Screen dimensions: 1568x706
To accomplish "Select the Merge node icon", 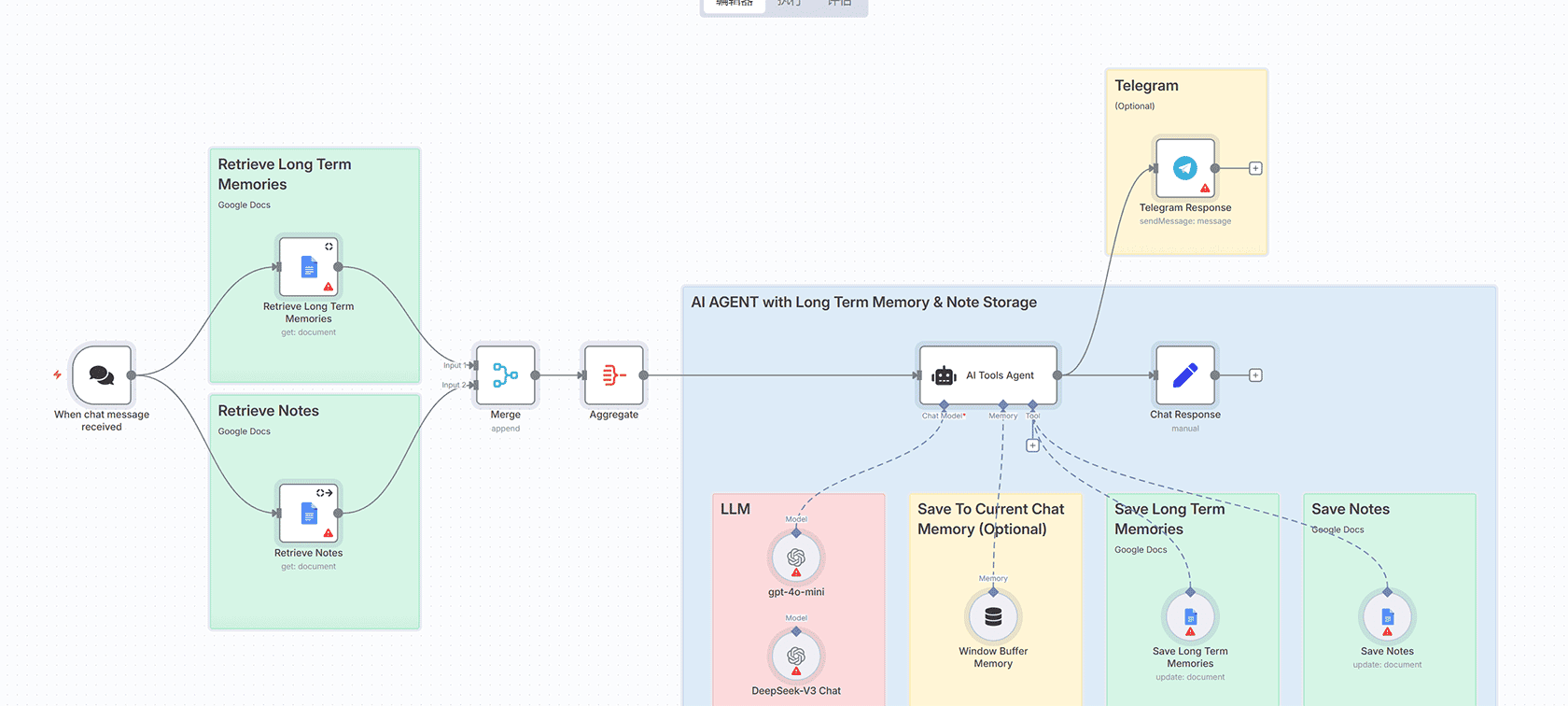I will coord(505,375).
